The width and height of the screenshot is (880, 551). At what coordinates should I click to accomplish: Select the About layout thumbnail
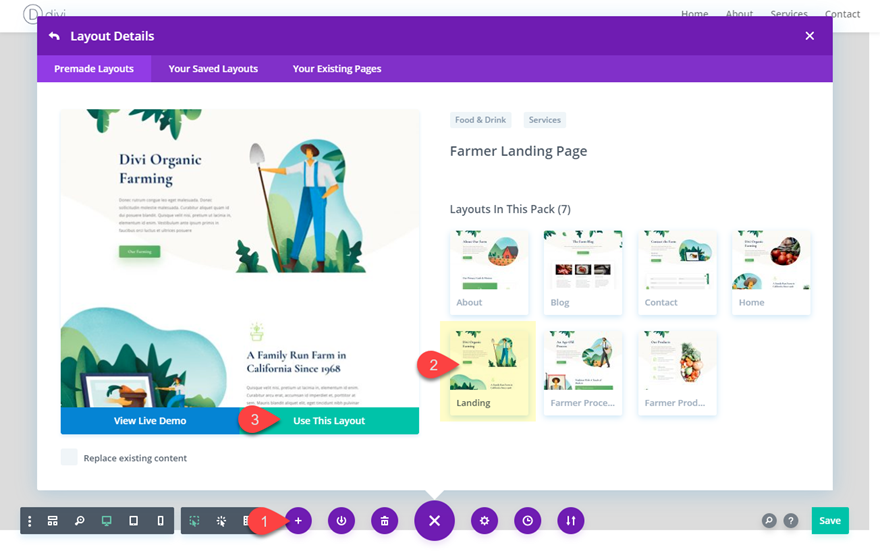[489, 272]
